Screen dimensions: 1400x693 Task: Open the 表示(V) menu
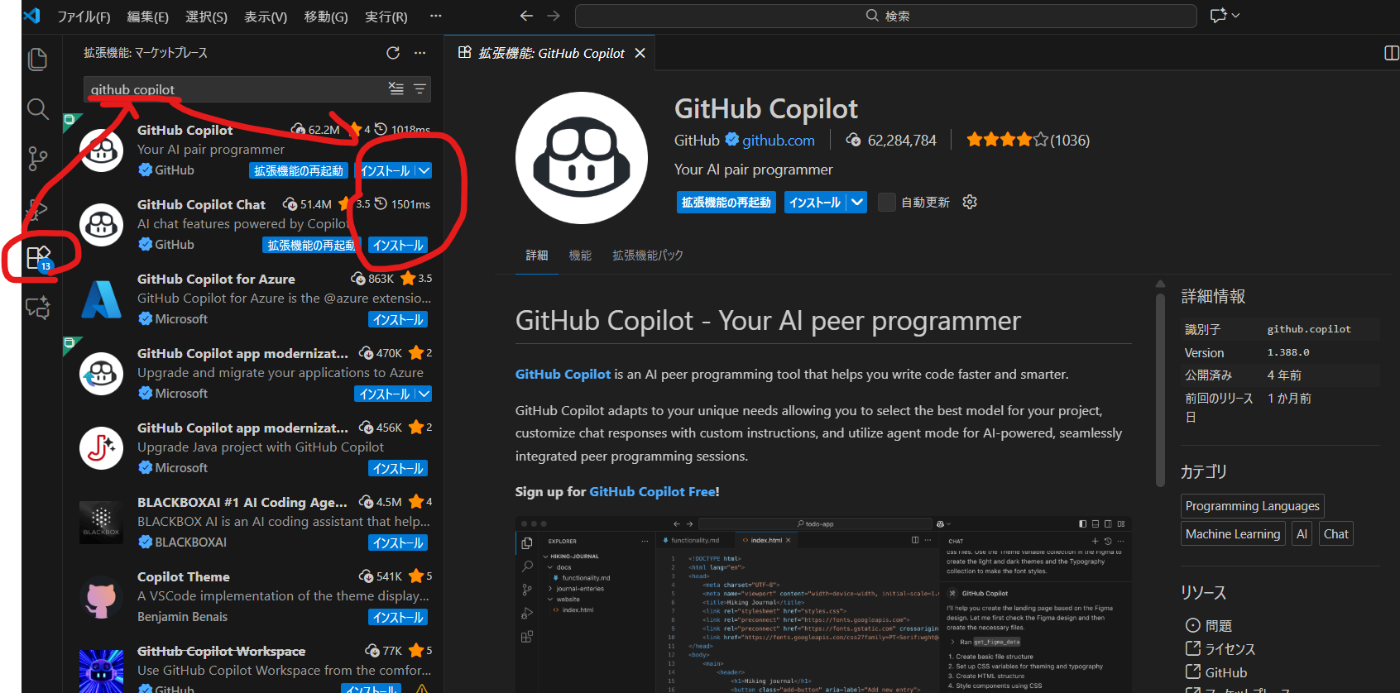coord(266,16)
